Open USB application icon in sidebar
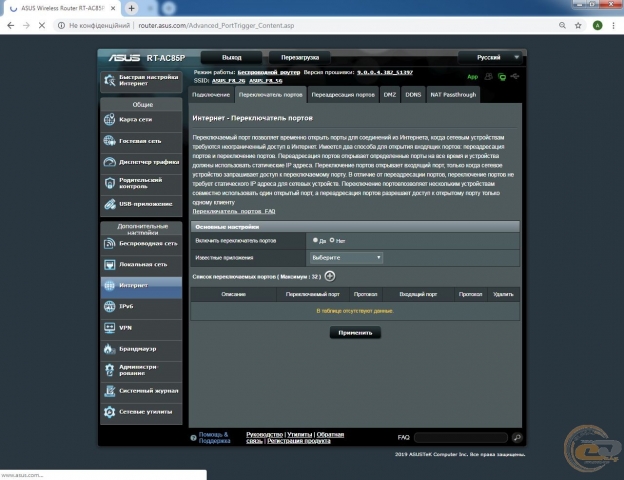This screenshot has height=480, width=624. tap(109, 204)
